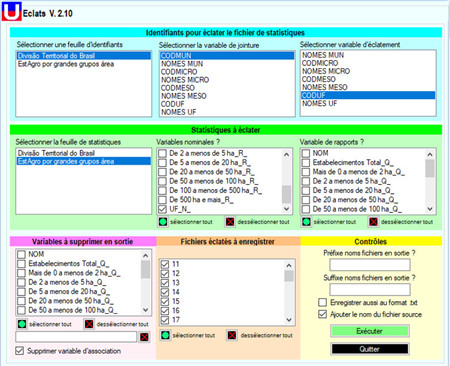The width and height of the screenshot is (450, 366).
Task: Click Variable de rapports scrollbar thumb
Action: 430,168
